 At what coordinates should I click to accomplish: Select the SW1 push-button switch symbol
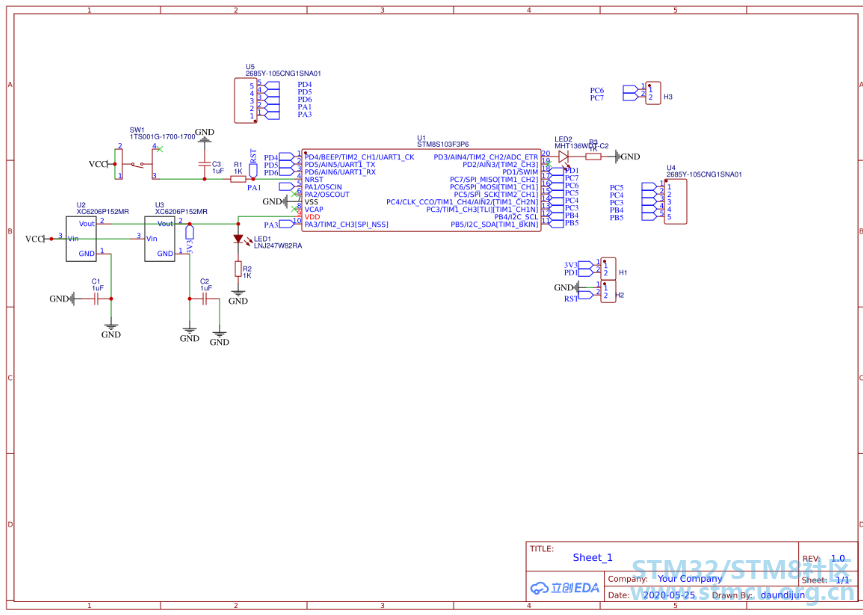pos(137,163)
